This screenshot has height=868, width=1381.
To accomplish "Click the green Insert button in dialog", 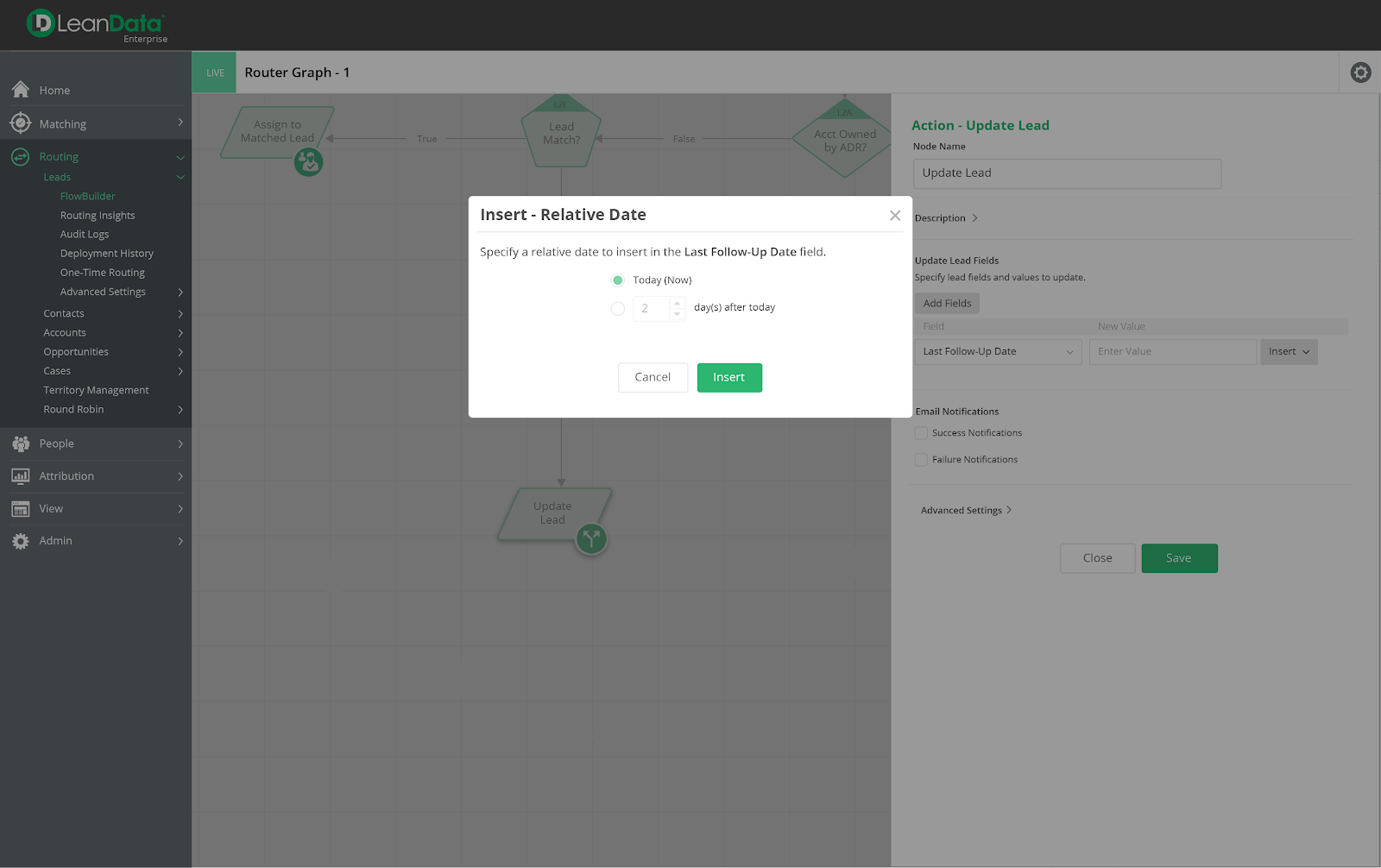I will coord(729,378).
